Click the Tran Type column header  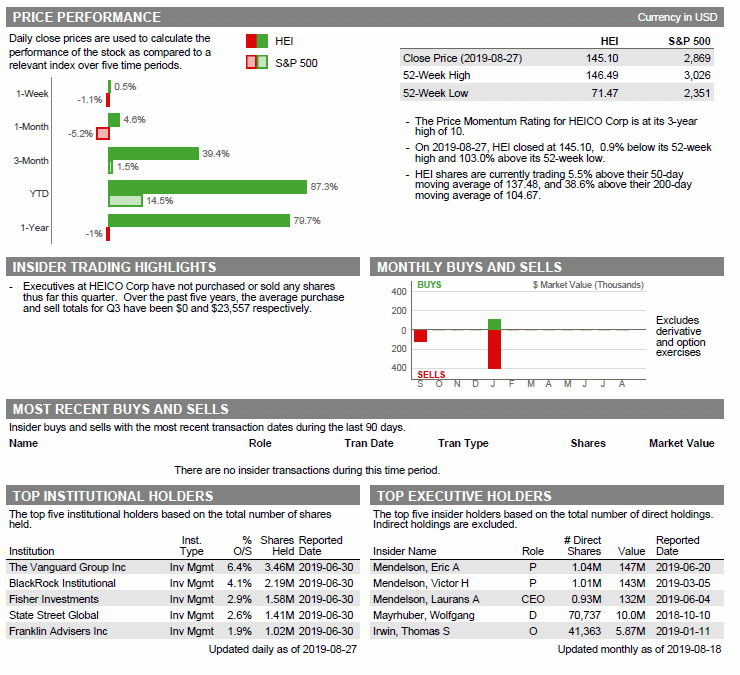pos(463,444)
